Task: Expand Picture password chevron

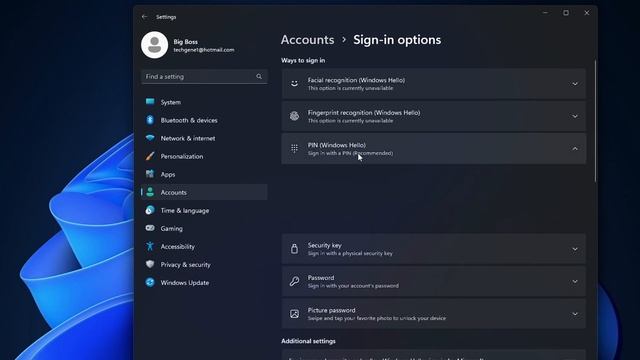Action: (575, 314)
